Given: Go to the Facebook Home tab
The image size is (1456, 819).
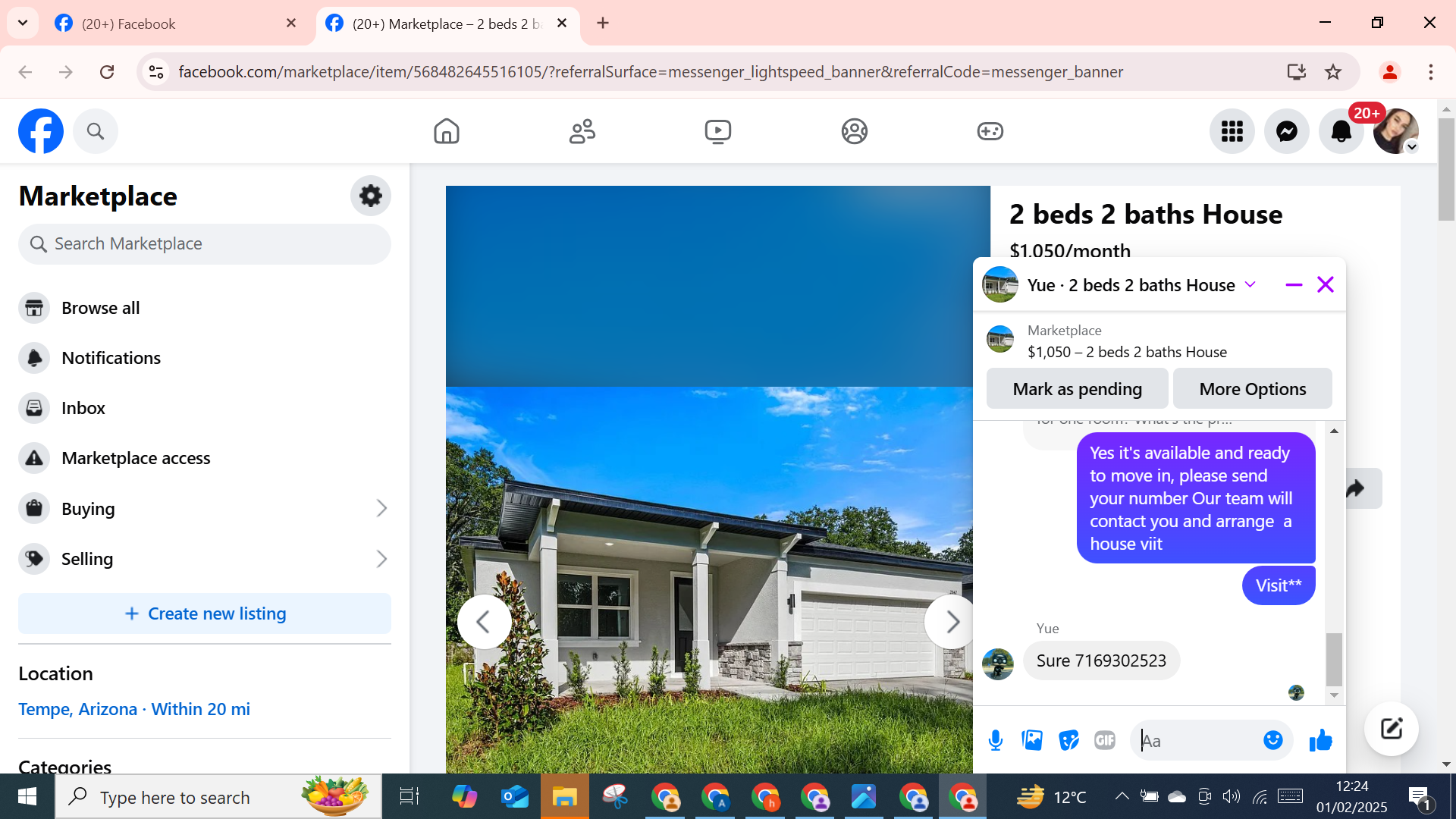Looking at the screenshot, I should click(446, 131).
